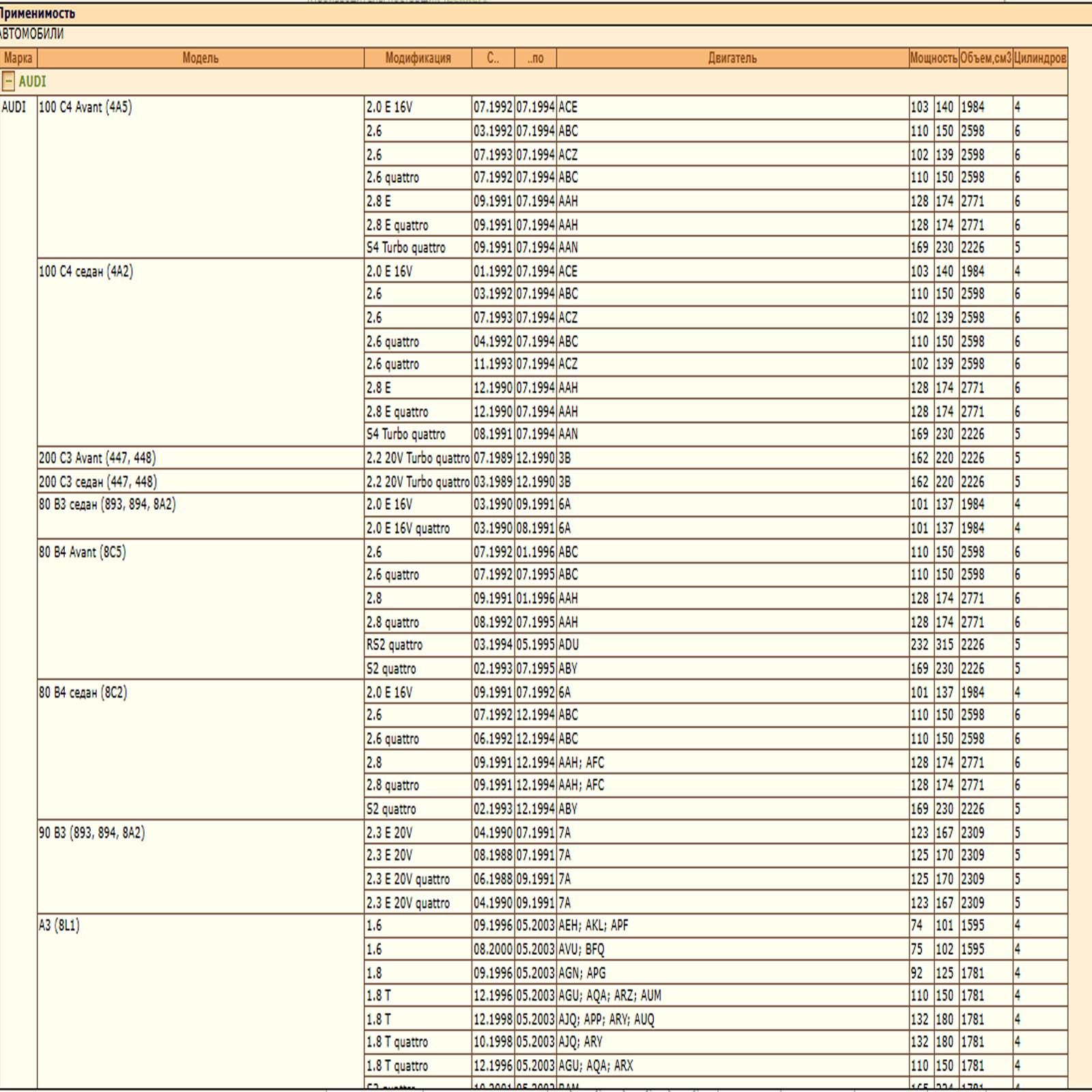
Task: Click the Модификация column header
Action: click(418, 58)
